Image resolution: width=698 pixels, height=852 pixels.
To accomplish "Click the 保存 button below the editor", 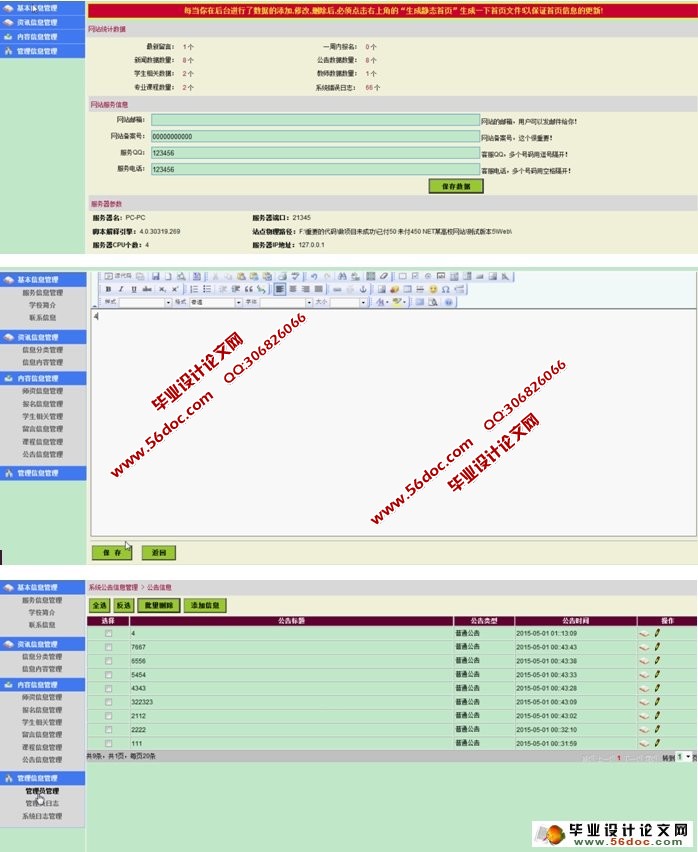I will coord(112,553).
